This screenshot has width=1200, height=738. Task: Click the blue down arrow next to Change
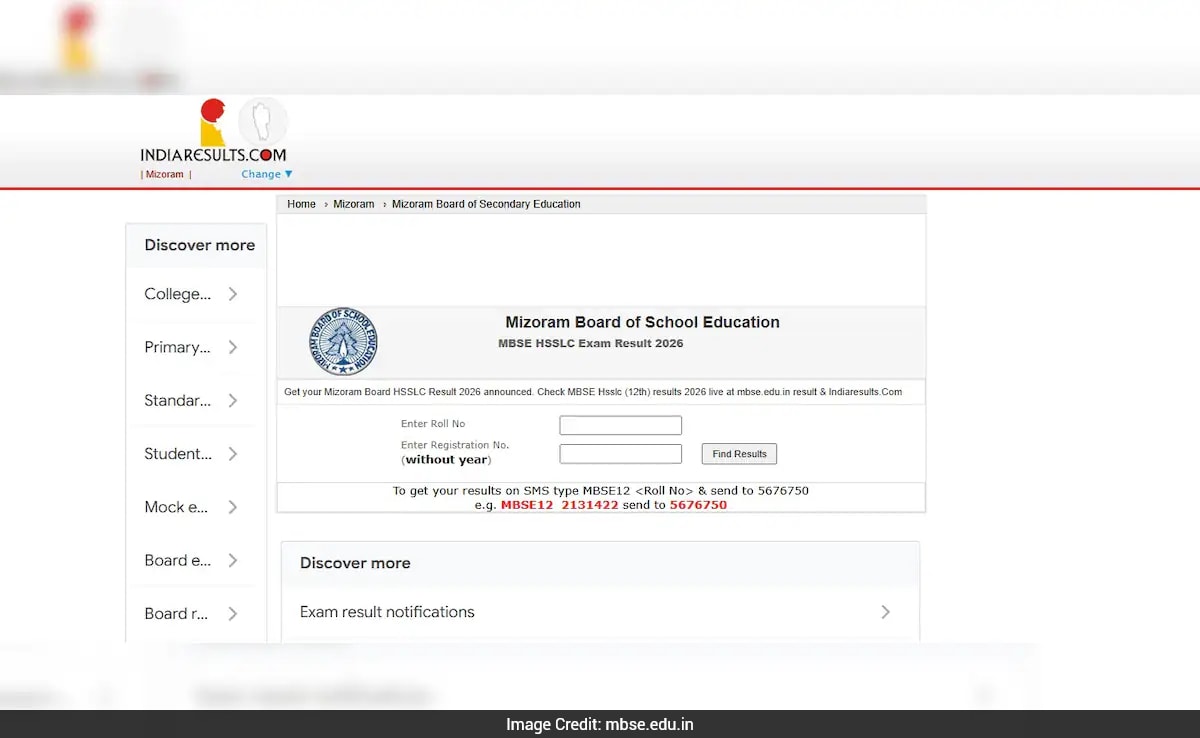288,173
